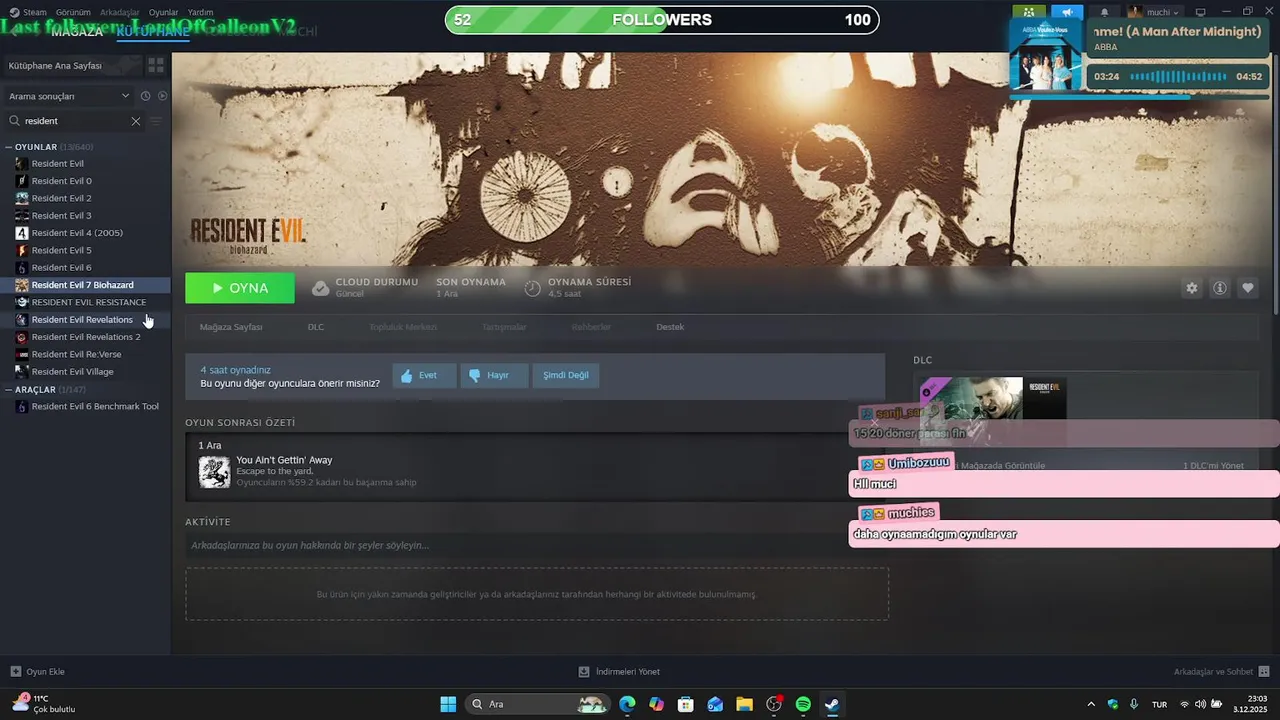
Task: Select Resident Evil 4 (2005) in library
Action: click(77, 233)
